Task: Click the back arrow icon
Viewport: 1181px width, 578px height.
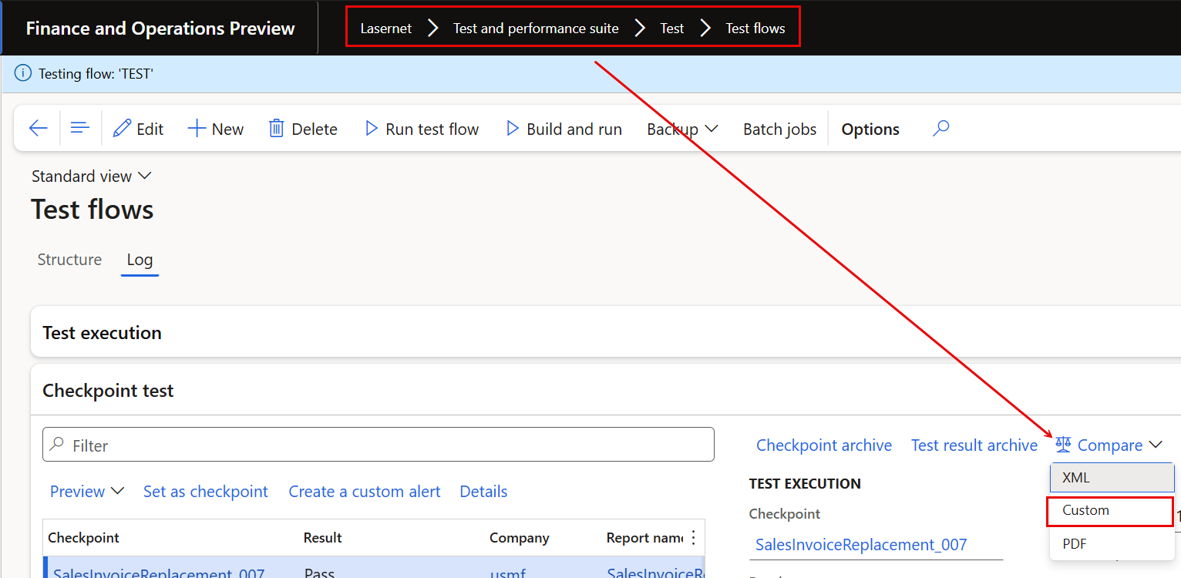Action: [x=38, y=129]
